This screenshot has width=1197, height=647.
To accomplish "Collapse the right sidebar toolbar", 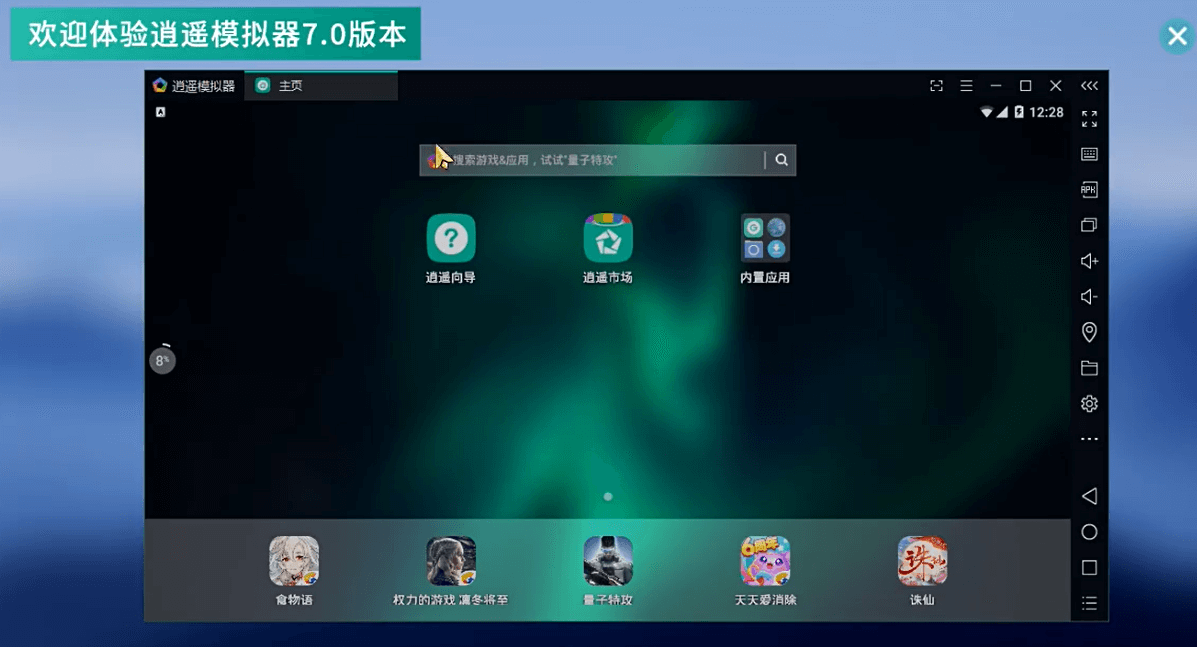I will coord(1089,85).
